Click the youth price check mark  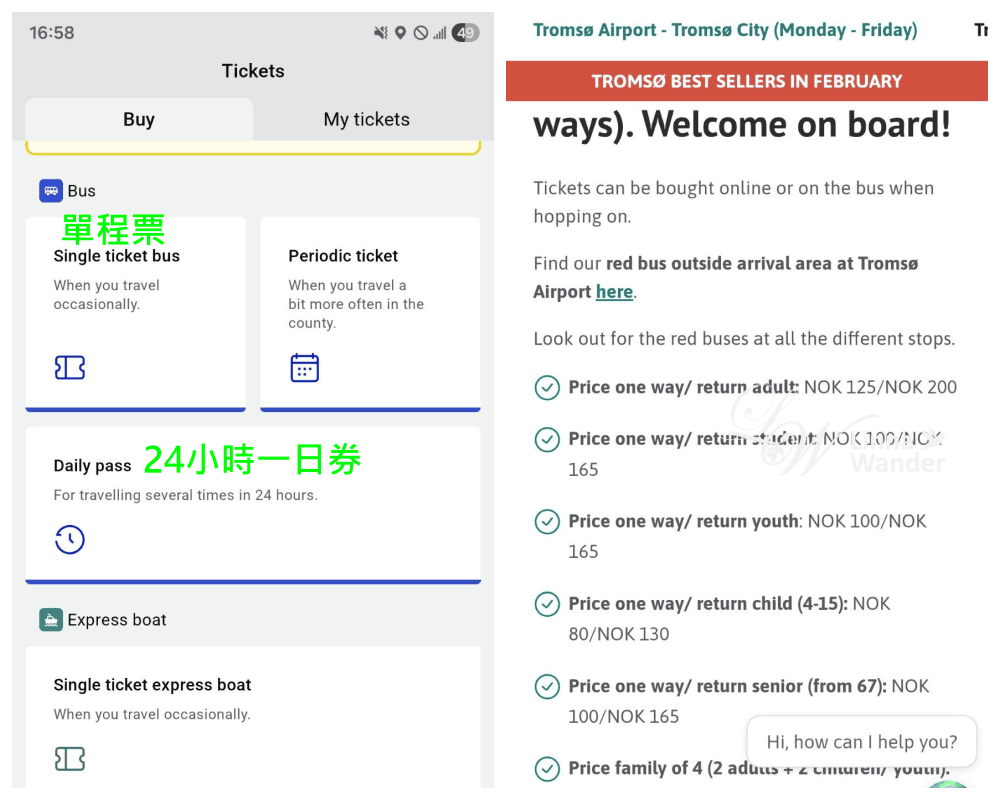547,521
